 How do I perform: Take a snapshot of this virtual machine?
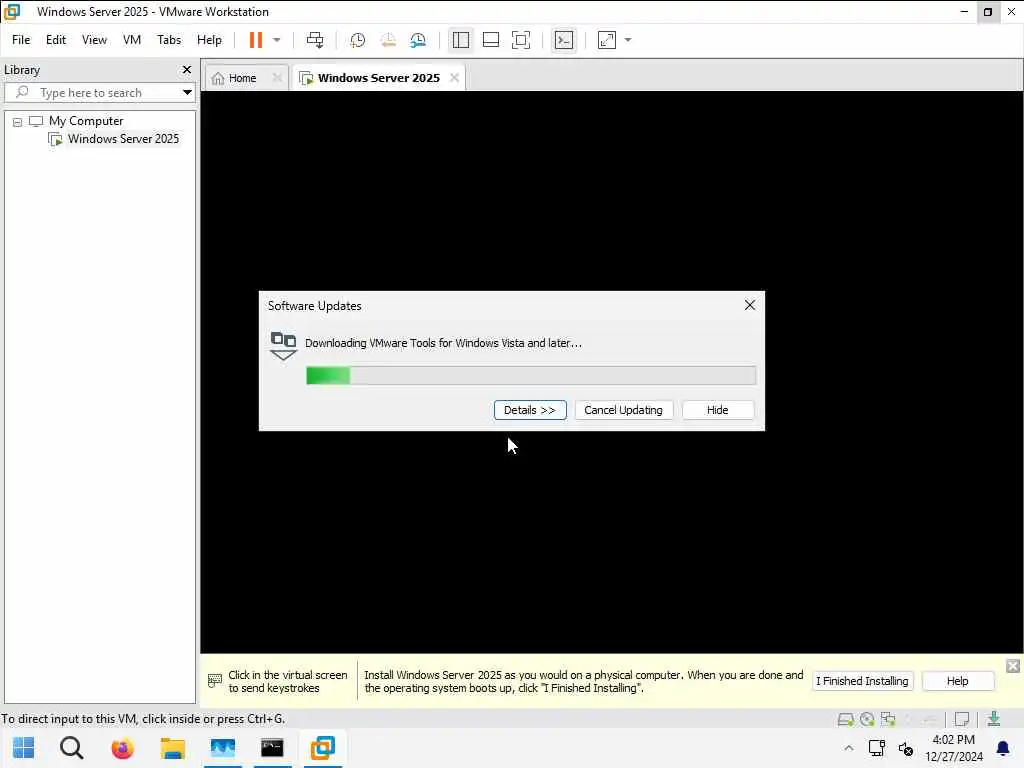point(357,40)
